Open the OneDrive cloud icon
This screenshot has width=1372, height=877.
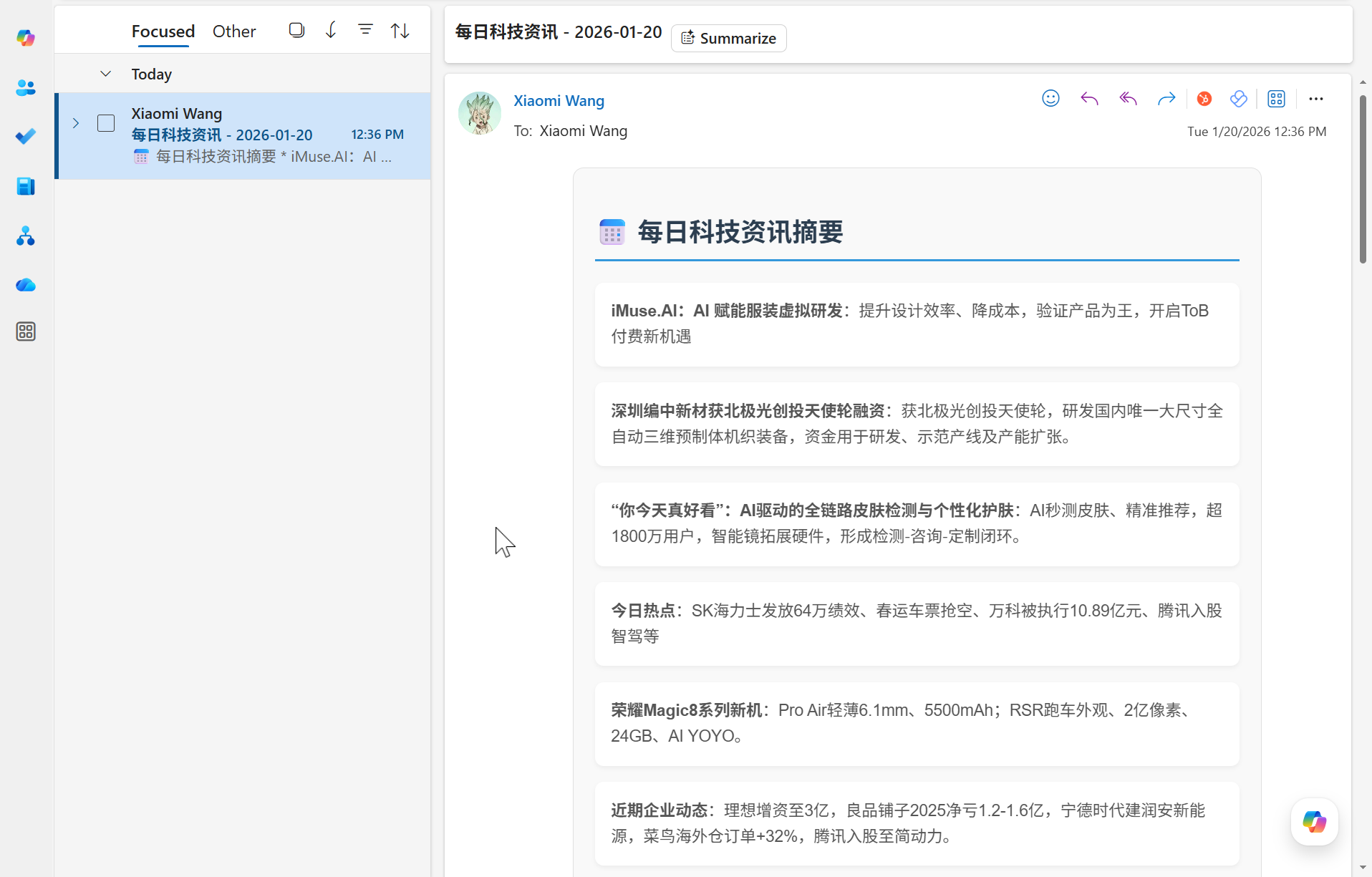click(26, 285)
